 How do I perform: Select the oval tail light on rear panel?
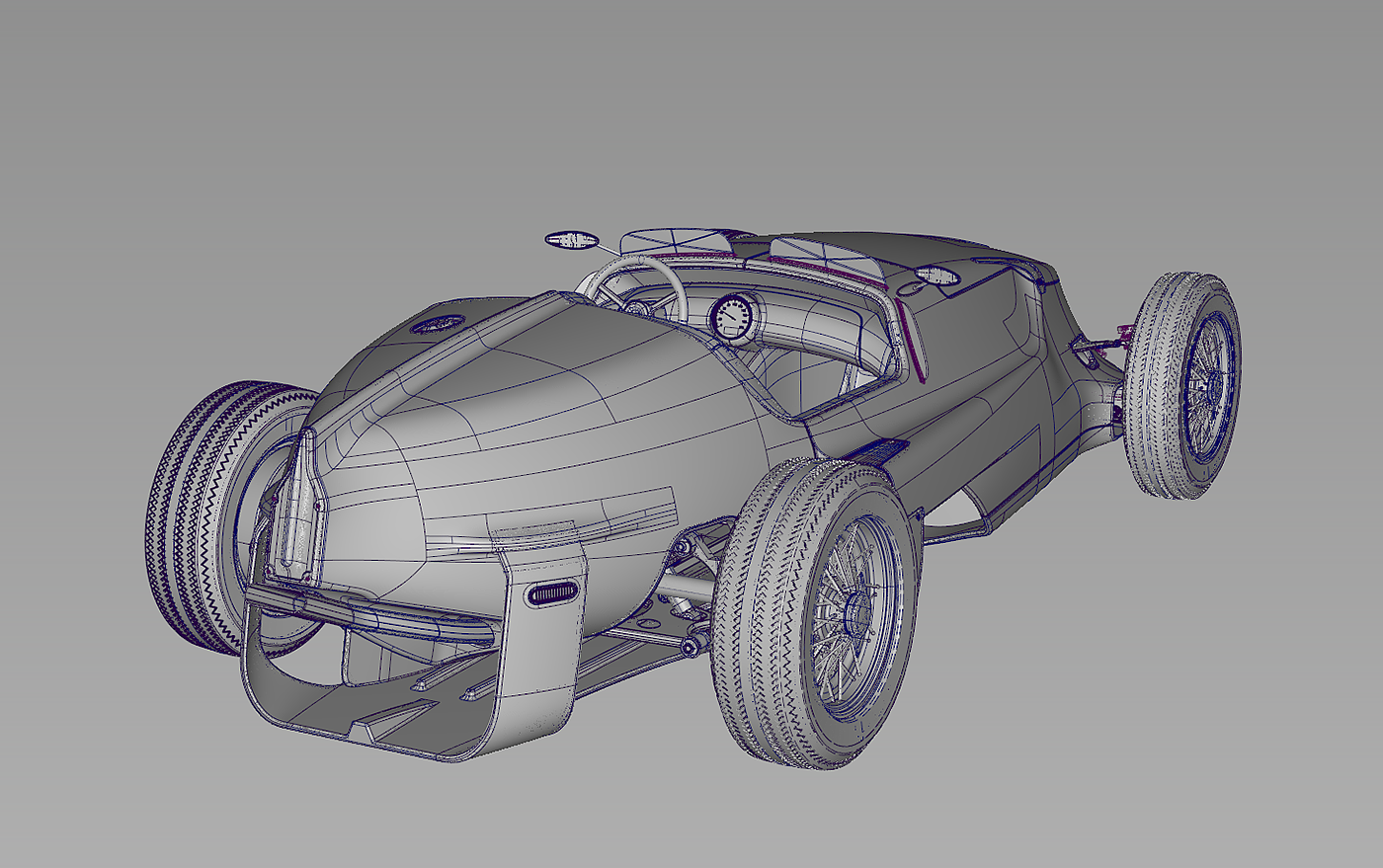pos(552,592)
